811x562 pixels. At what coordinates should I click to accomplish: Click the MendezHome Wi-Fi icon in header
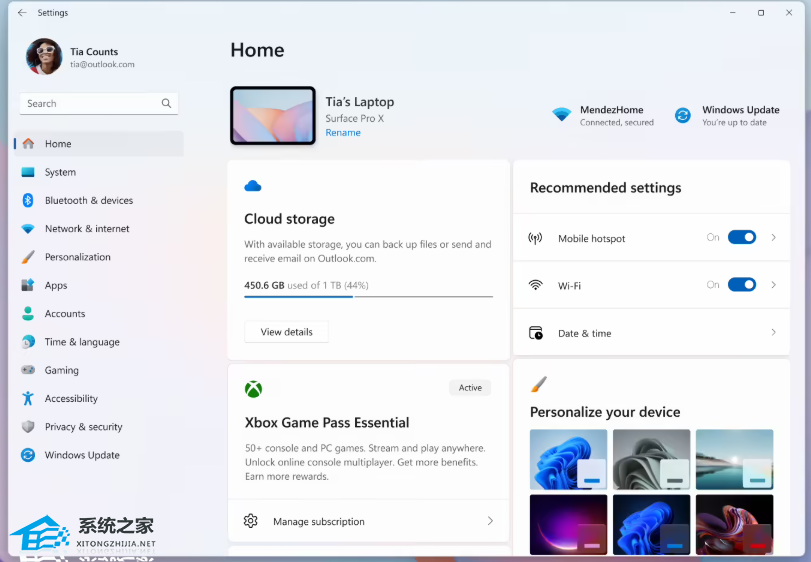point(561,114)
